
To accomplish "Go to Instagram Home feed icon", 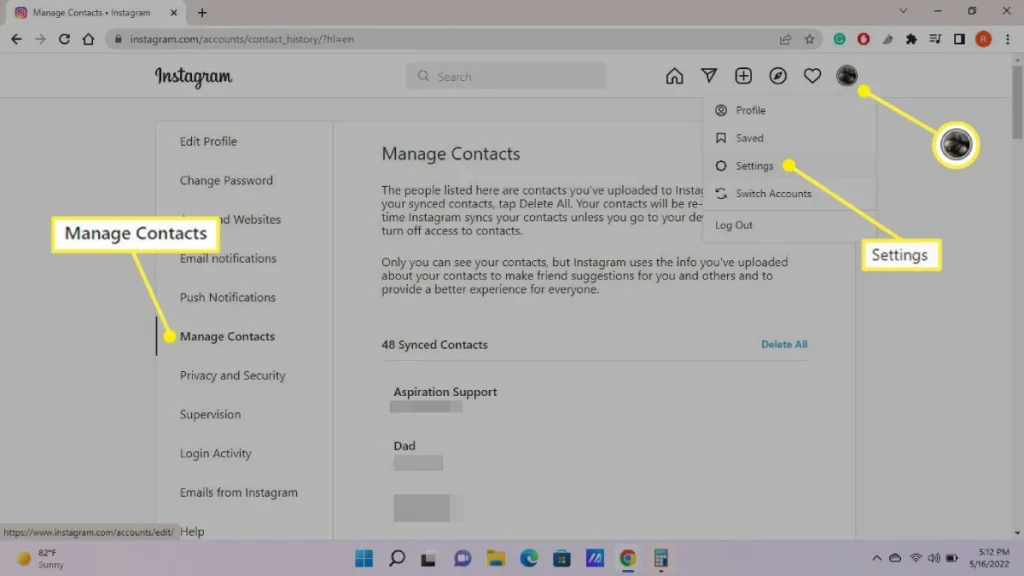I will point(674,76).
